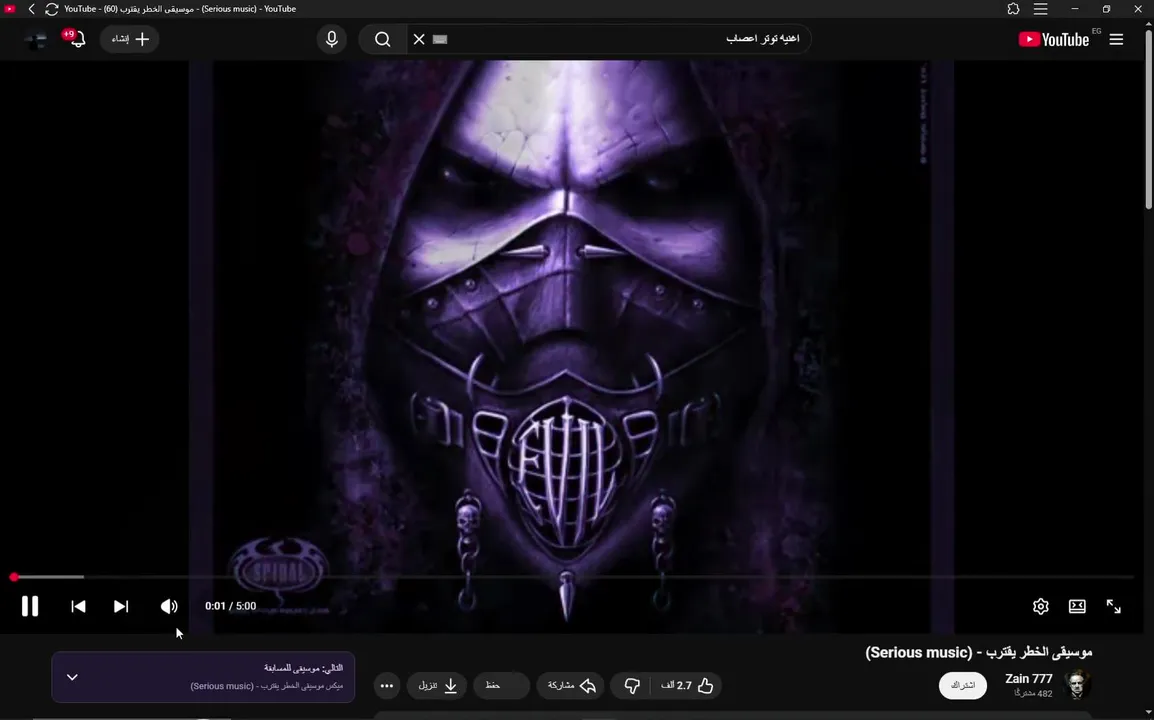The height and width of the screenshot is (720, 1154).
Task: Open the create (إنشاء) button
Action: [130, 39]
